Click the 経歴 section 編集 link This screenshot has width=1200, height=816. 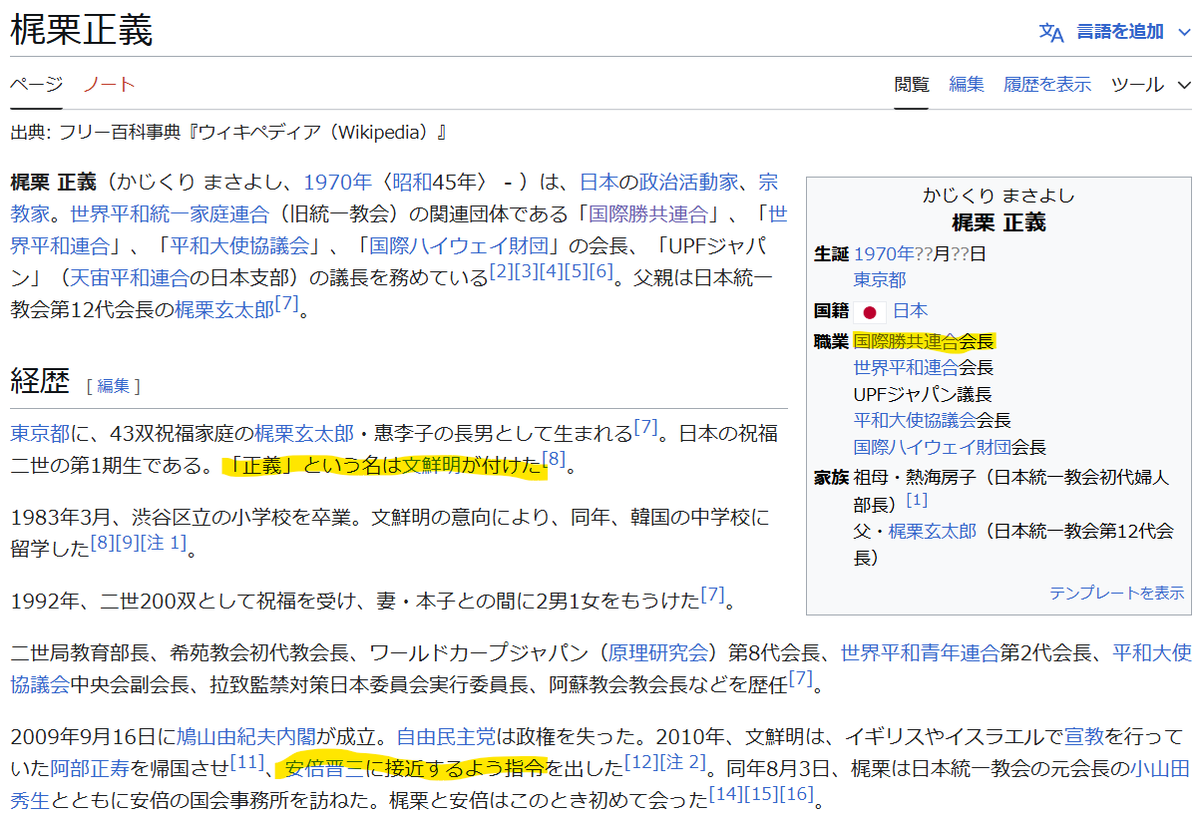pyautogui.click(x=113, y=385)
